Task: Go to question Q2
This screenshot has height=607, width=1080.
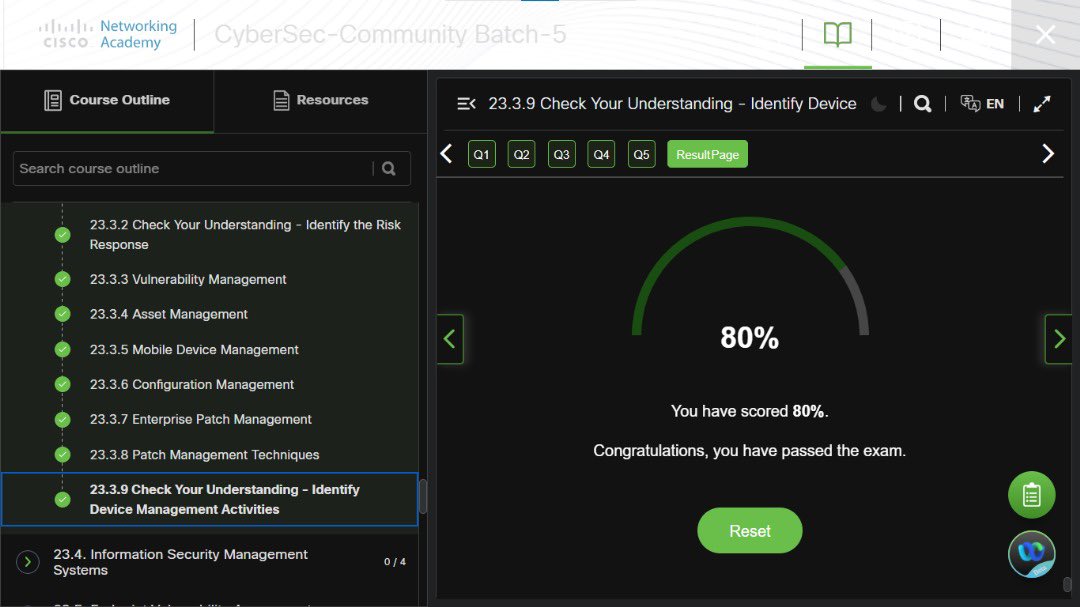Action: 521,154
